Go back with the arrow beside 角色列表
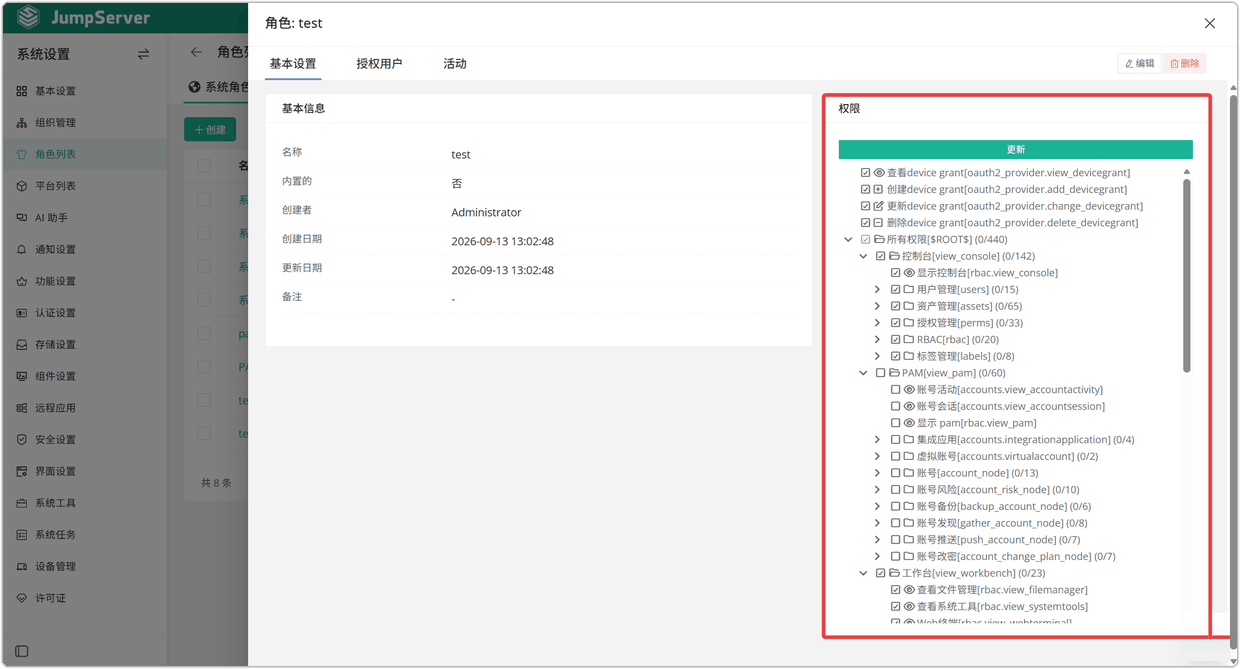 [x=196, y=52]
